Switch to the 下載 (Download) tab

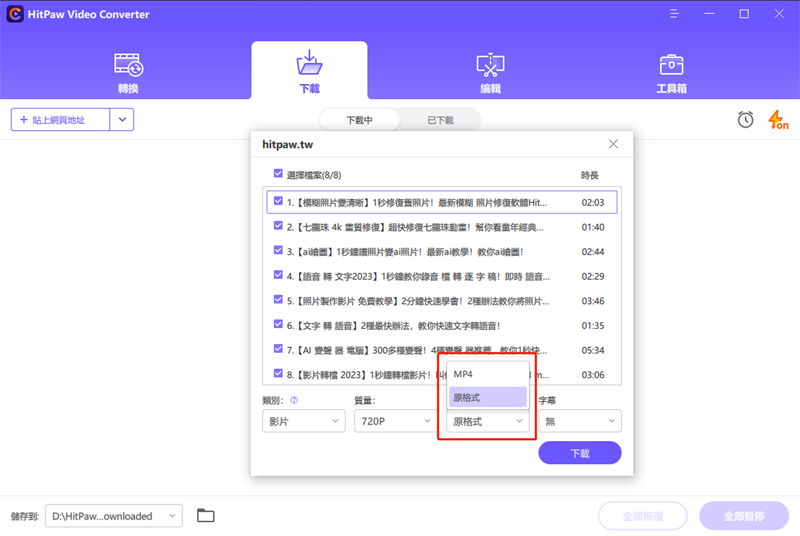point(309,71)
